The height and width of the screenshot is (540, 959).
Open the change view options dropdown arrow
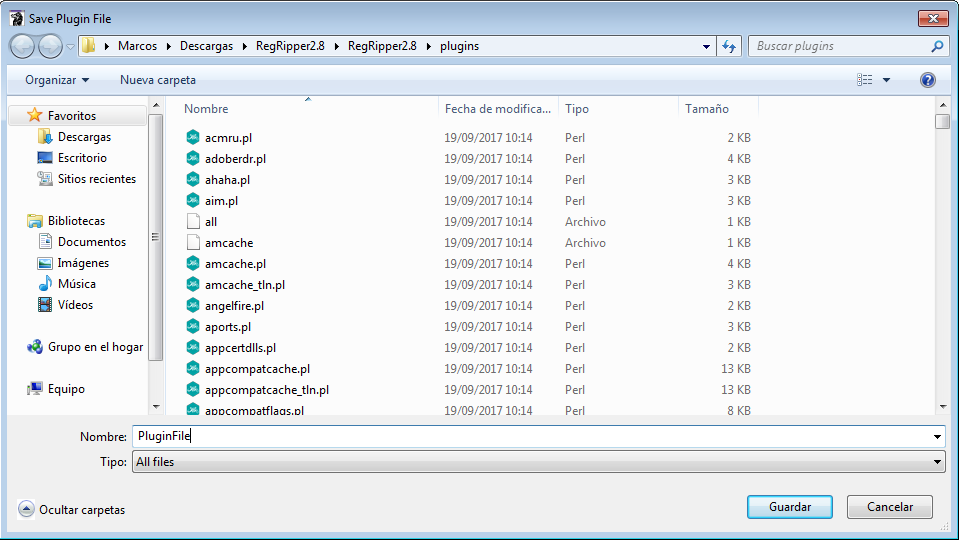pos(886,80)
